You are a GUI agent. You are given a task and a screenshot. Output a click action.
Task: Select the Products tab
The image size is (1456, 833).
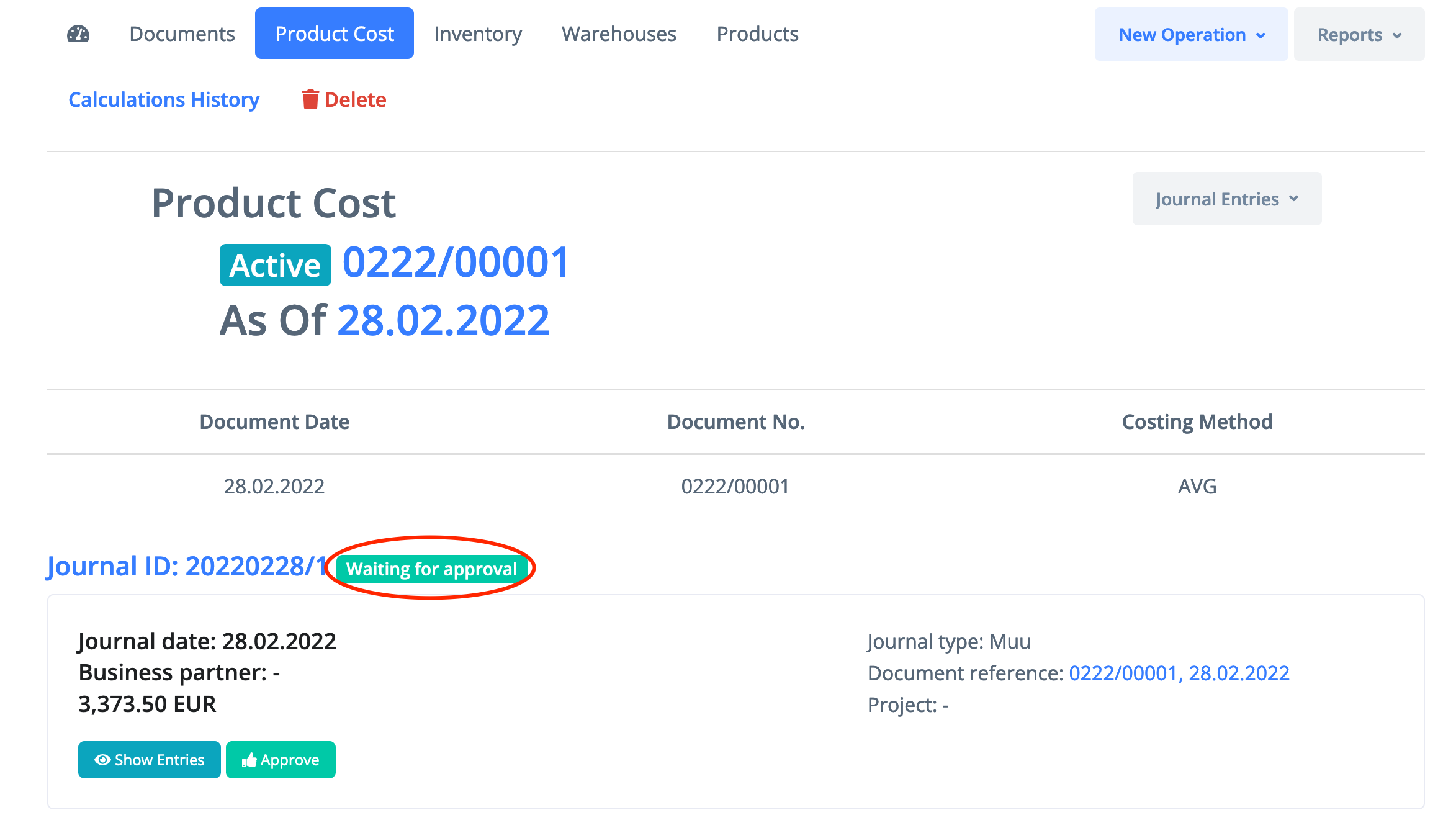coord(757,34)
